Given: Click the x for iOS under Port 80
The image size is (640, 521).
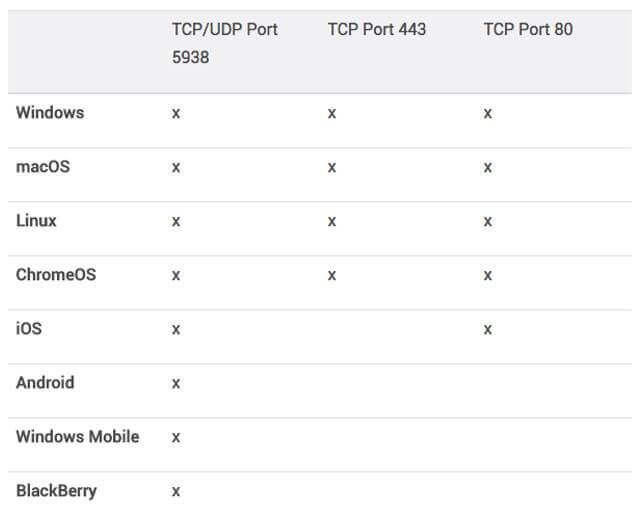Looking at the screenshot, I should (x=488, y=329).
